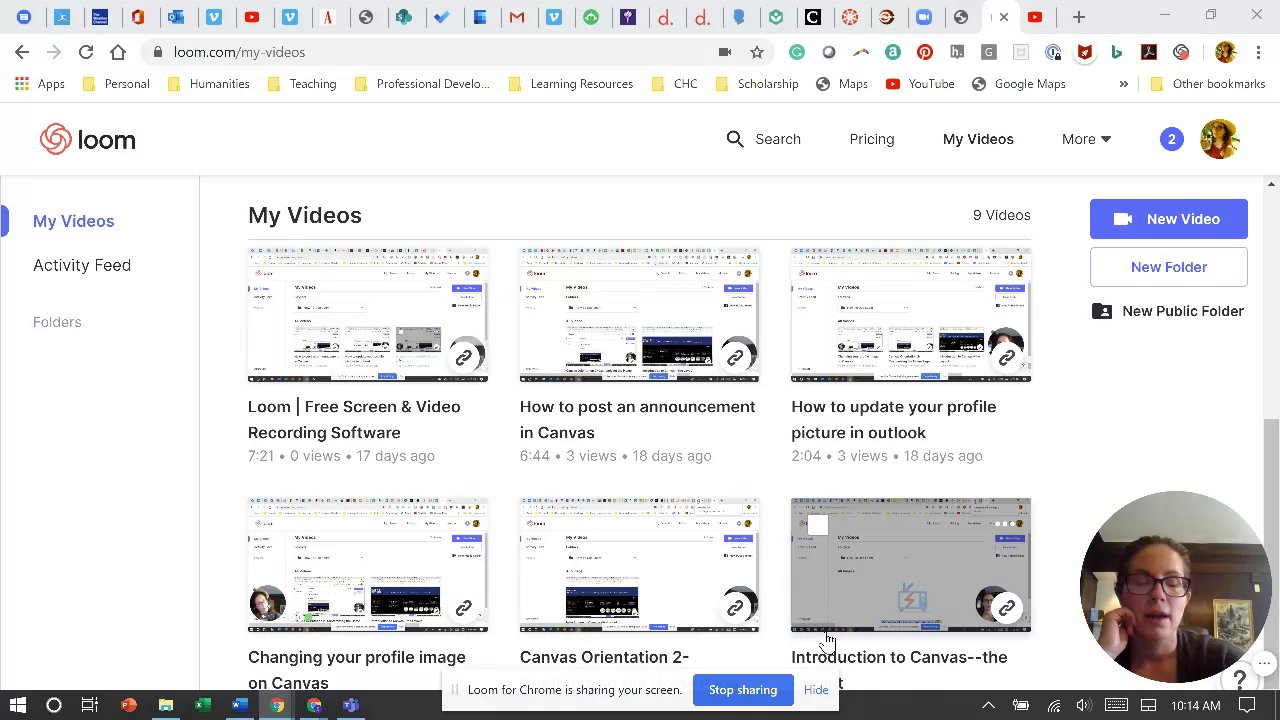
Task: Open the Google Maps bookmark
Action: tap(1019, 84)
